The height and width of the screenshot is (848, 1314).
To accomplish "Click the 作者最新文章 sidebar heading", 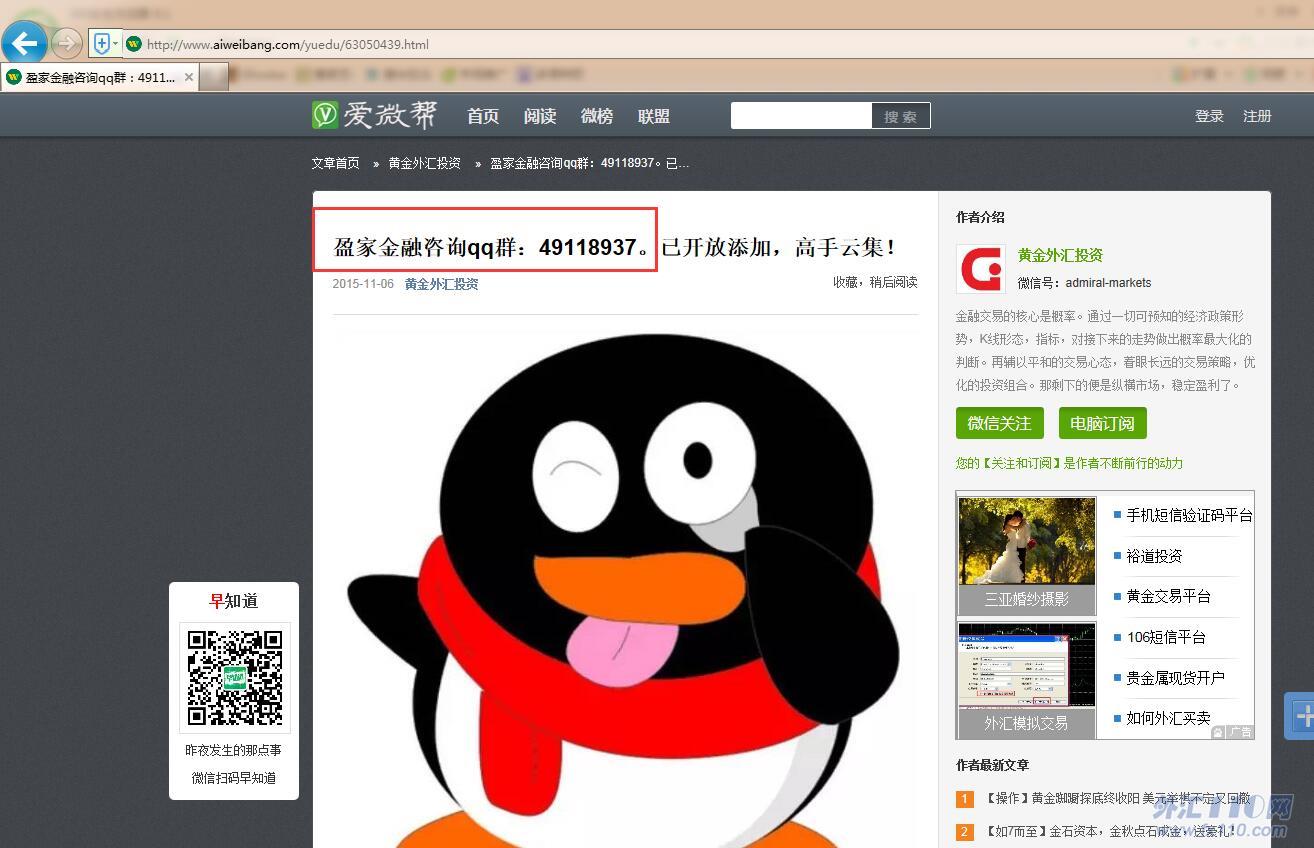I will pos(992,765).
